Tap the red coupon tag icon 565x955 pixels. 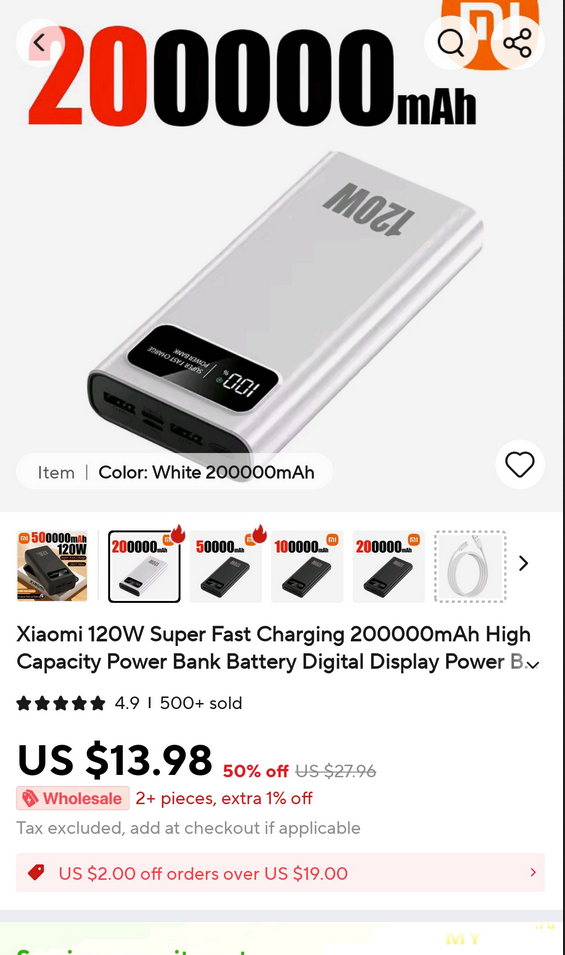coord(37,873)
